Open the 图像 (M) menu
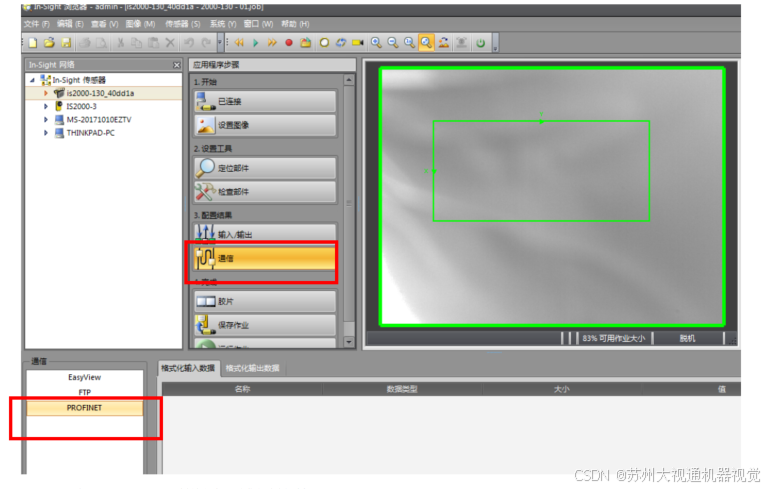 (x=140, y=24)
